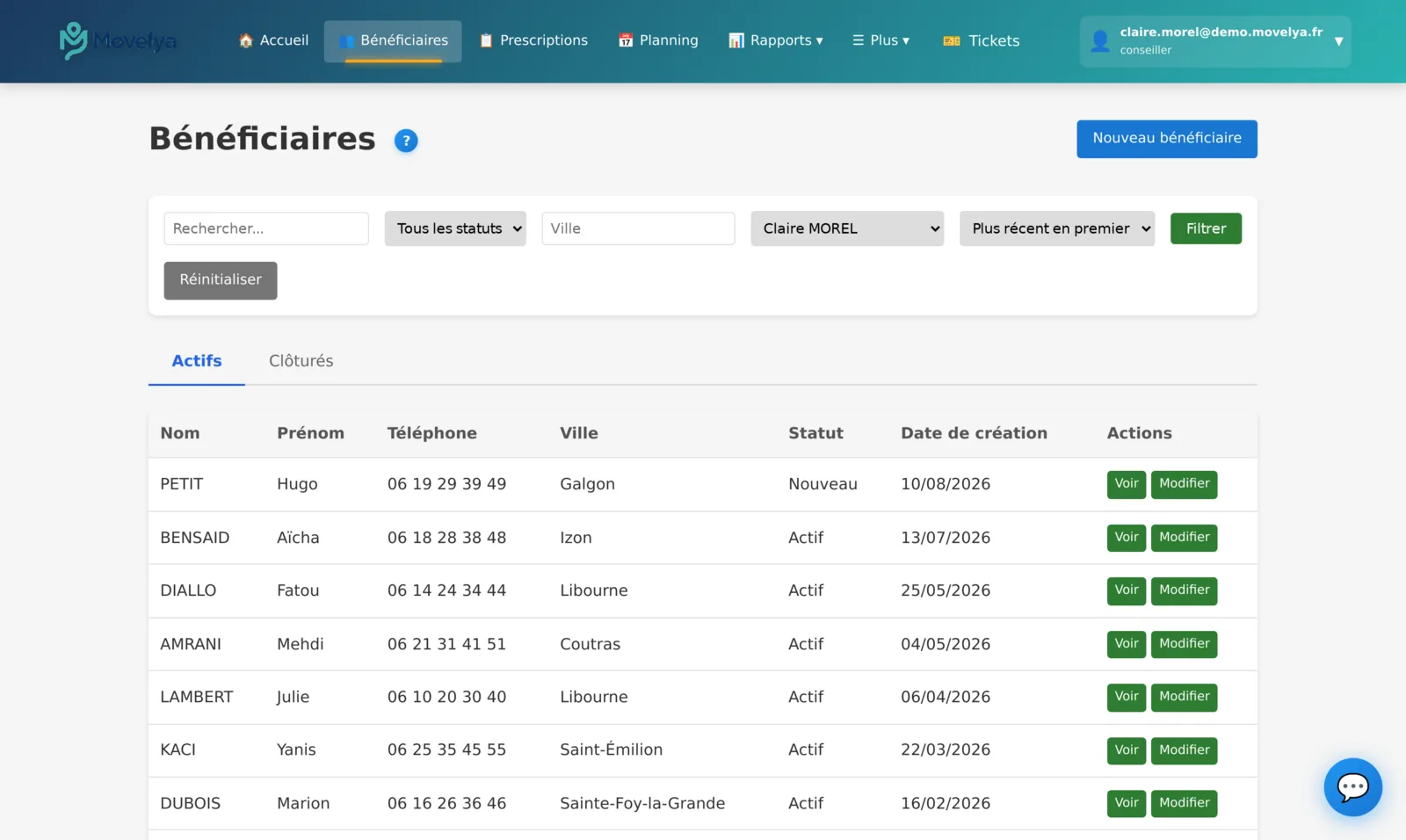Open the Plus récent en premier sort dropdown
The width and height of the screenshot is (1406, 840).
pyautogui.click(x=1057, y=228)
